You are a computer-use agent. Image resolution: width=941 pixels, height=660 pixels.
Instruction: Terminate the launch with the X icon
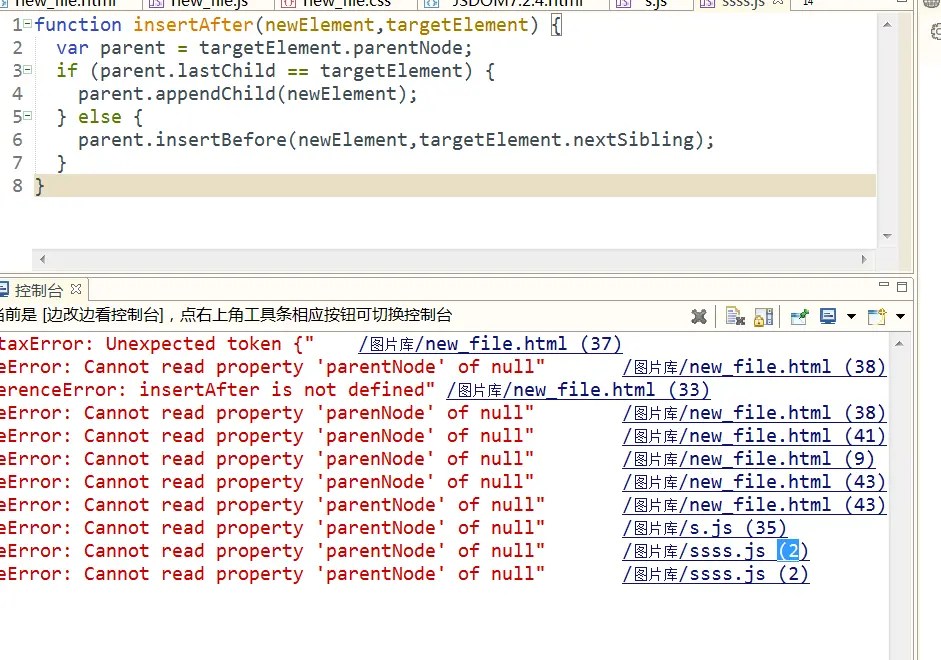click(x=700, y=316)
